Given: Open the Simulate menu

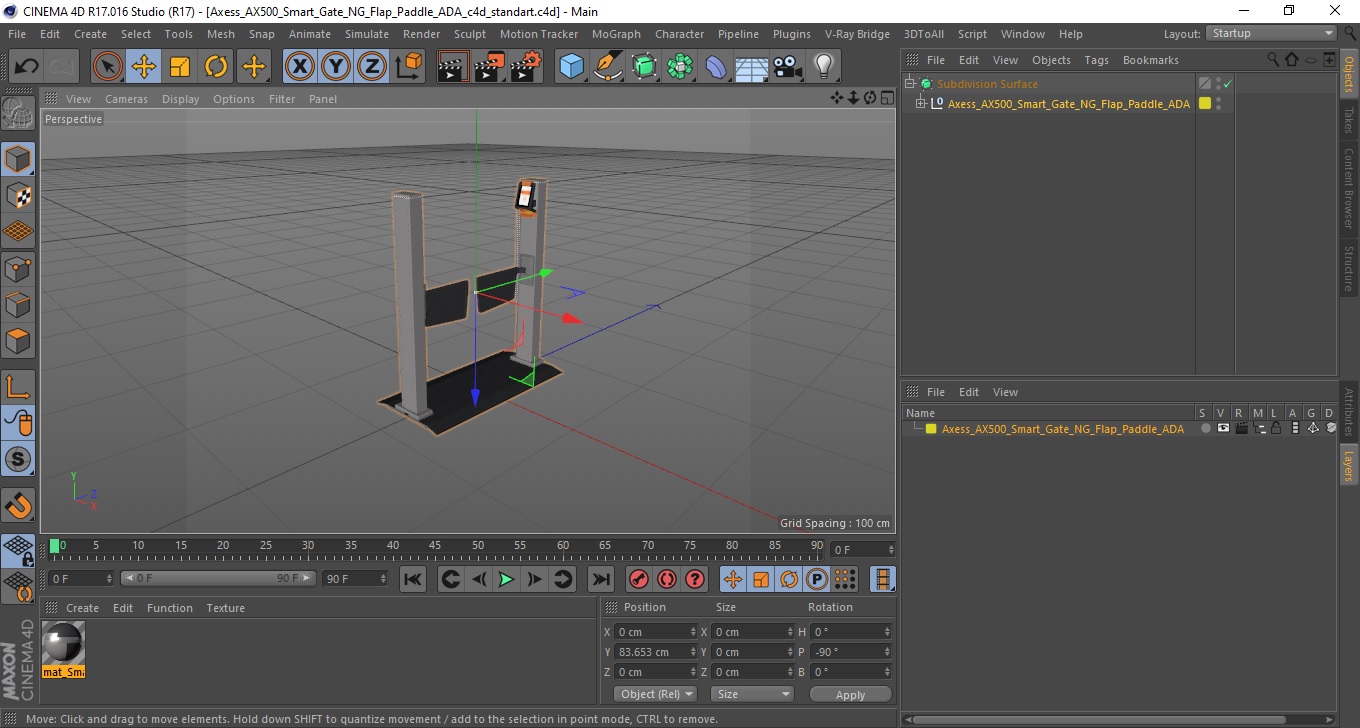Looking at the screenshot, I should coord(367,34).
